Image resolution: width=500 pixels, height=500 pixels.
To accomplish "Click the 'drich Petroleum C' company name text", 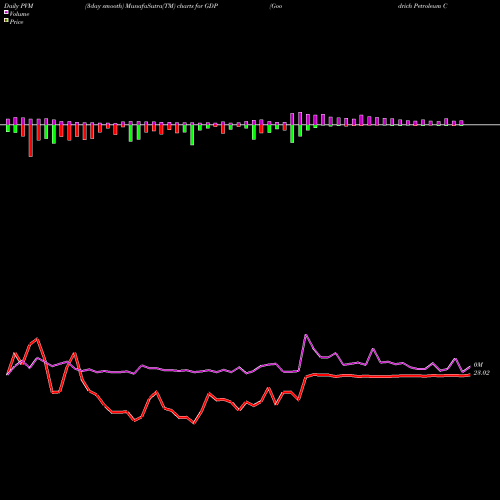I will 422,6.
